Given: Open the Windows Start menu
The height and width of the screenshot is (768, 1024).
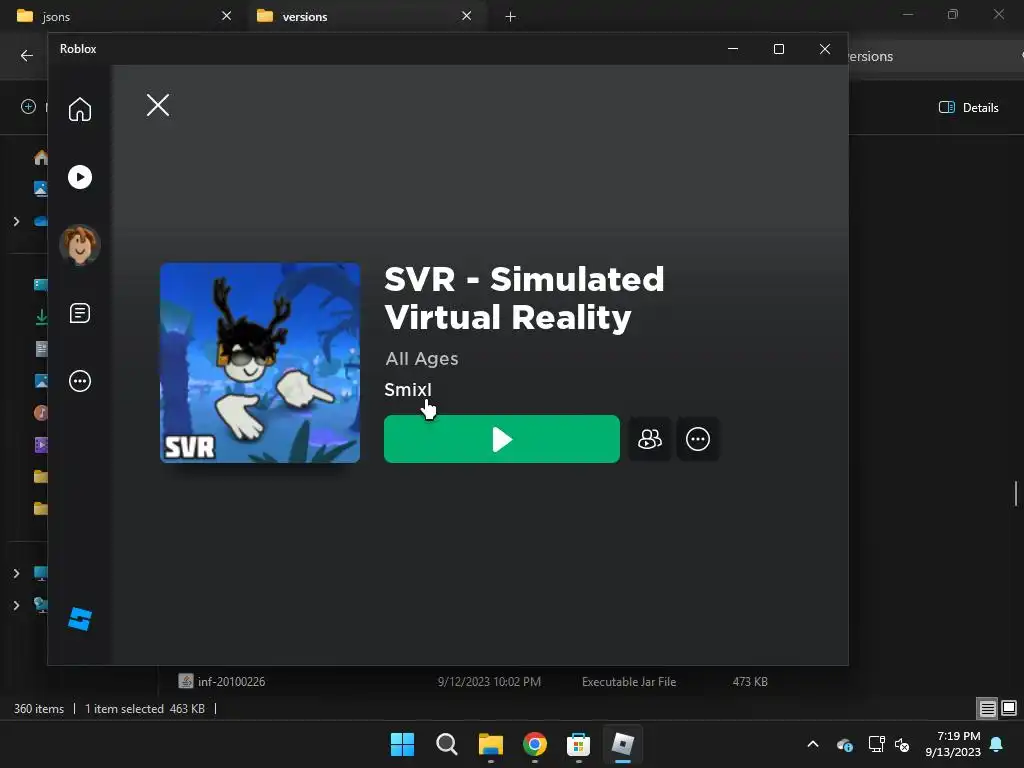Looking at the screenshot, I should [x=402, y=744].
